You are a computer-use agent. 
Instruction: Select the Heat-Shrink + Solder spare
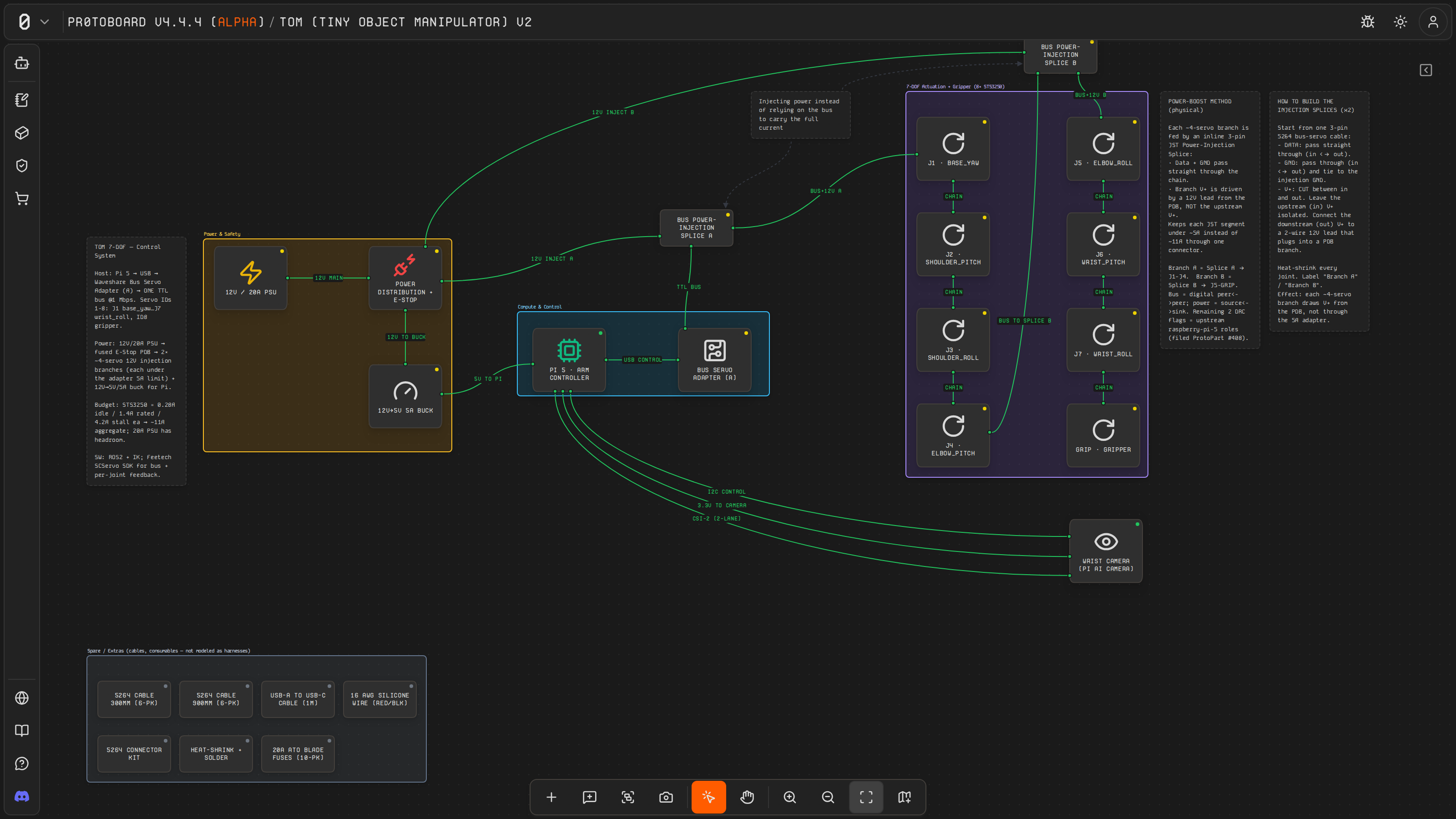pos(216,754)
